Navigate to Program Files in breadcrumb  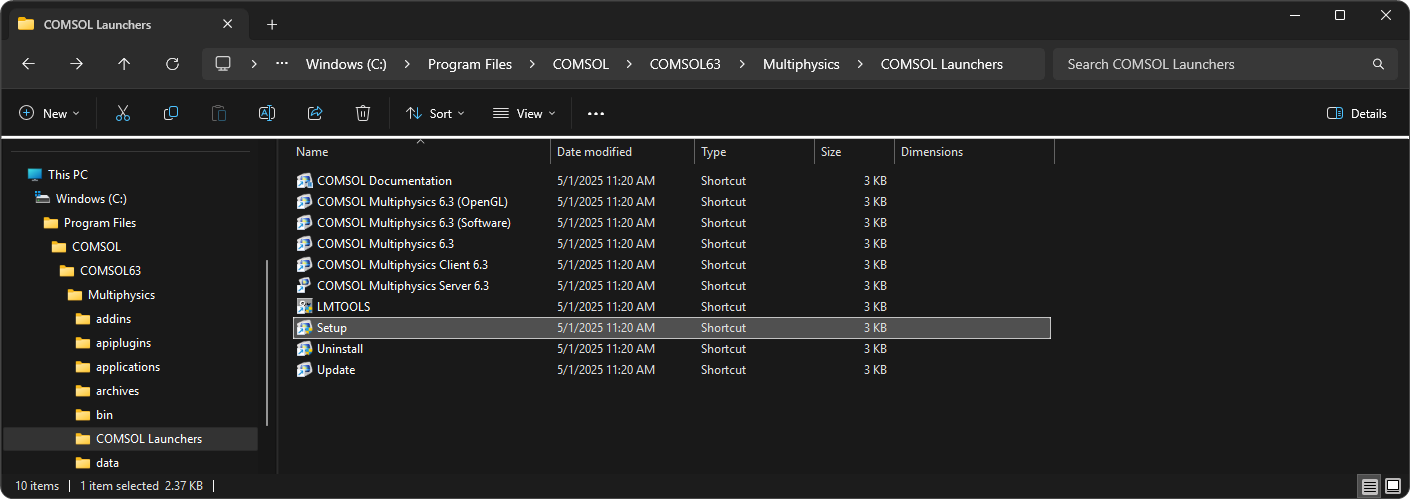(x=470, y=64)
